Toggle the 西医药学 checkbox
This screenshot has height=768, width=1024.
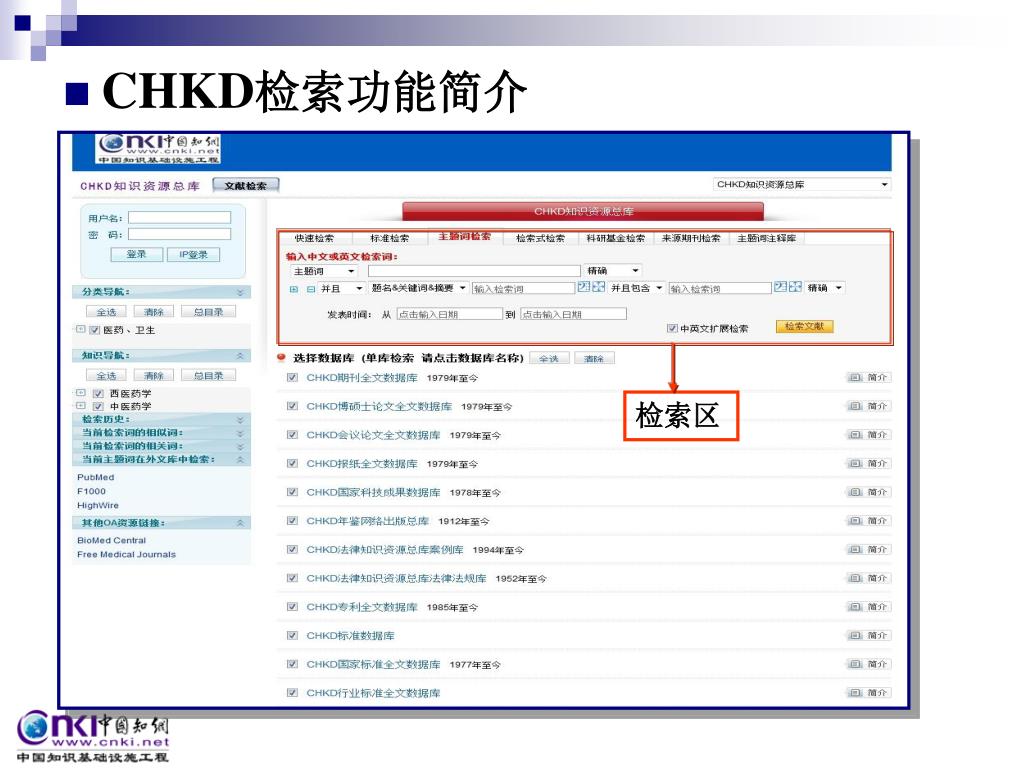pyautogui.click(x=99, y=394)
